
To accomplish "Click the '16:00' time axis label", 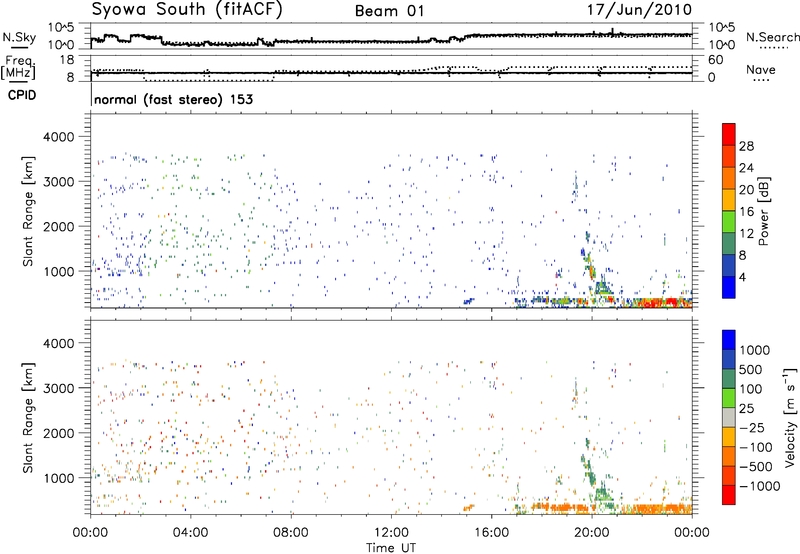I will [x=491, y=533].
